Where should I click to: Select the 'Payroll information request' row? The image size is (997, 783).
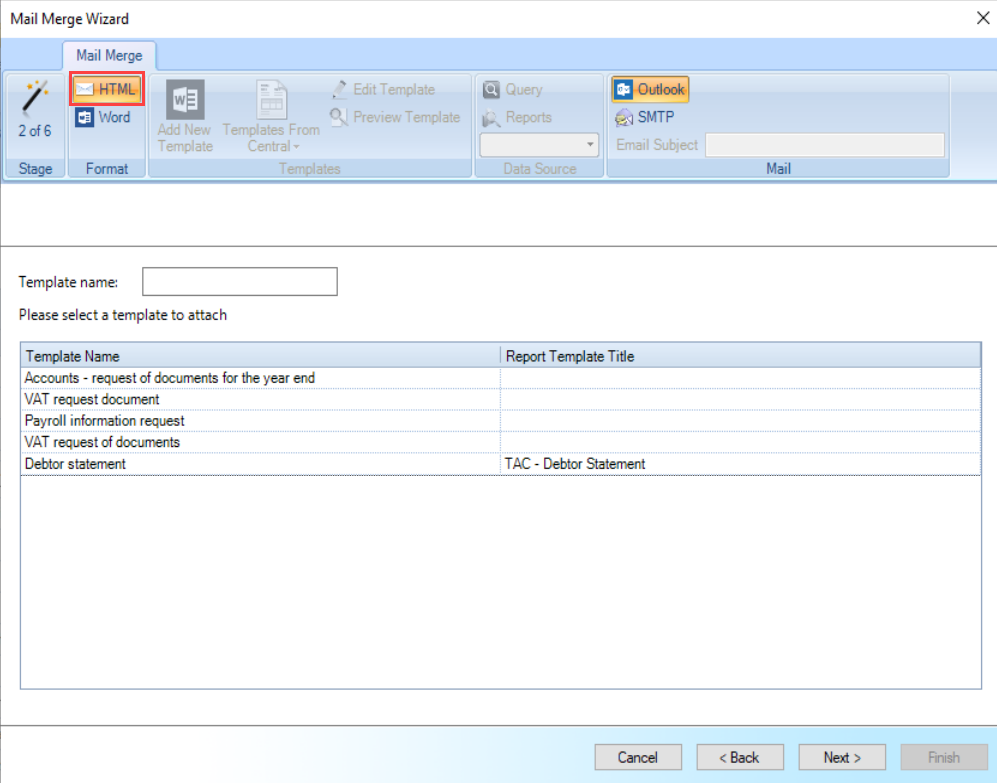coord(500,421)
